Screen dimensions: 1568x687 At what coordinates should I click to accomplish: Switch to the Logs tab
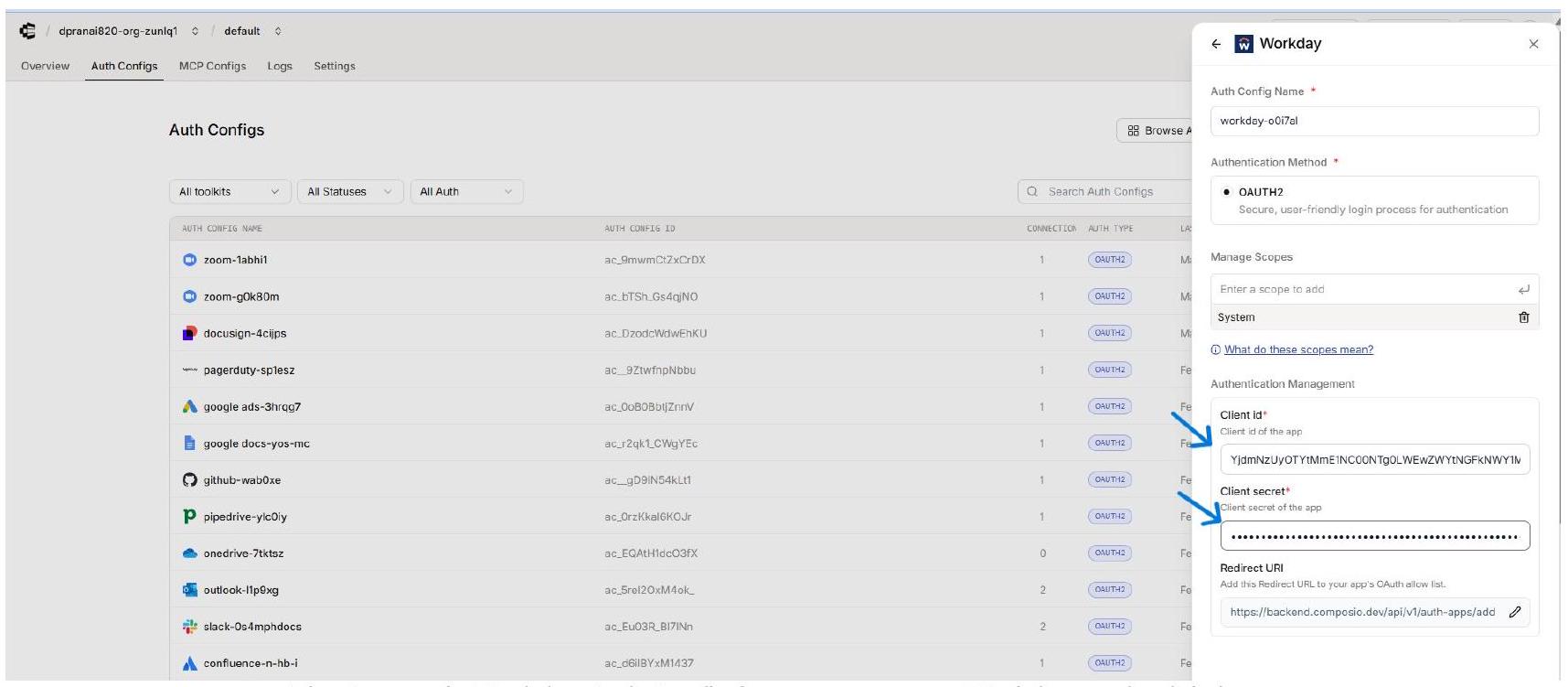click(x=280, y=66)
